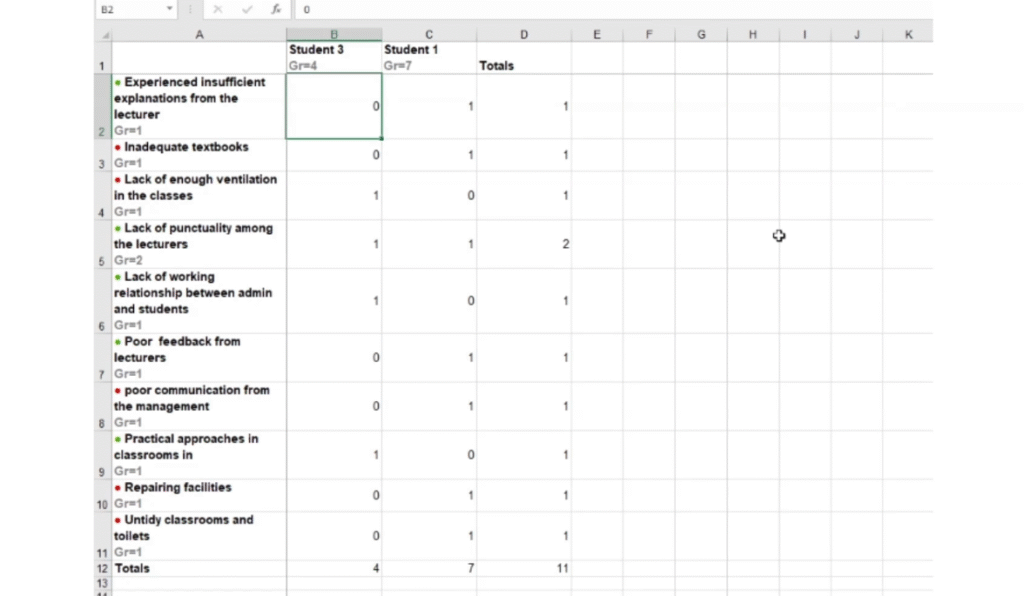Select the grand total cell showing 11
The width and height of the screenshot is (1024, 596).
(523, 568)
